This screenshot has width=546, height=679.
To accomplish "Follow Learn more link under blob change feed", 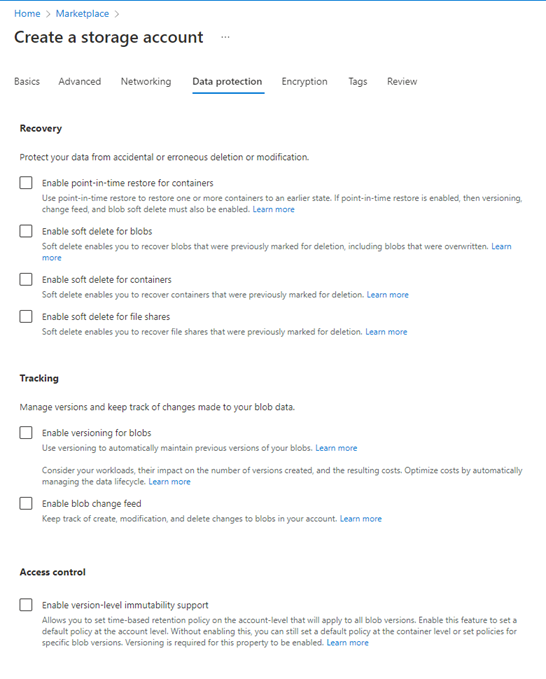I will point(361,518).
